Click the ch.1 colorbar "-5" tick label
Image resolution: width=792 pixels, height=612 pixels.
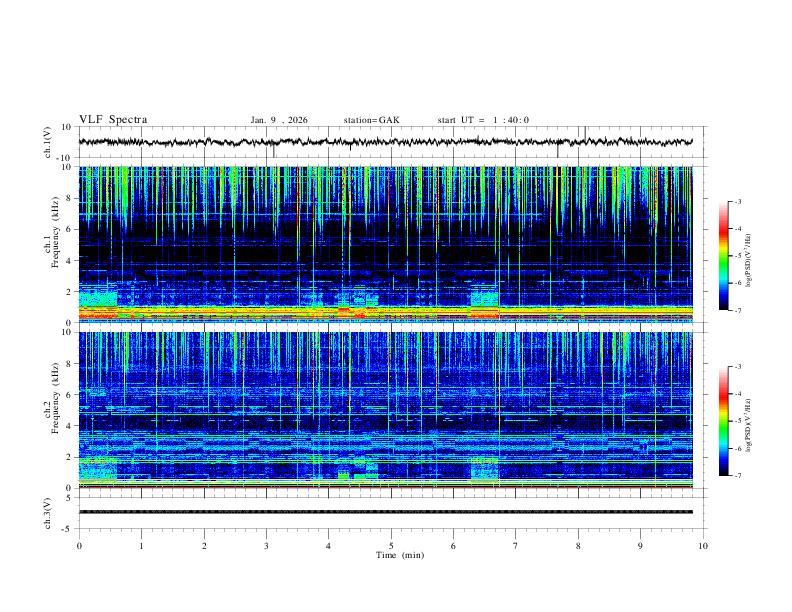(737, 256)
